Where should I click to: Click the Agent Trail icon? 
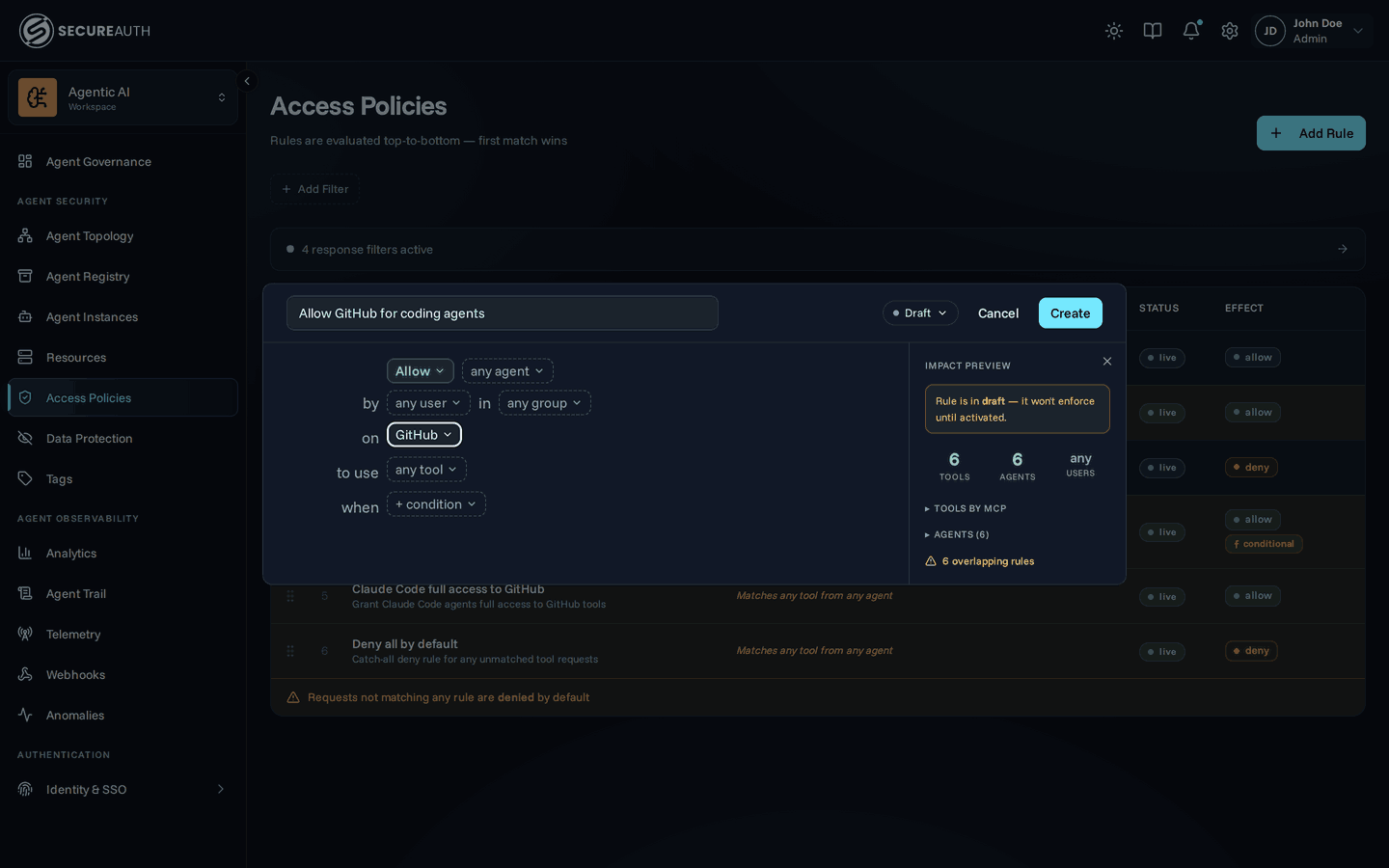25,593
